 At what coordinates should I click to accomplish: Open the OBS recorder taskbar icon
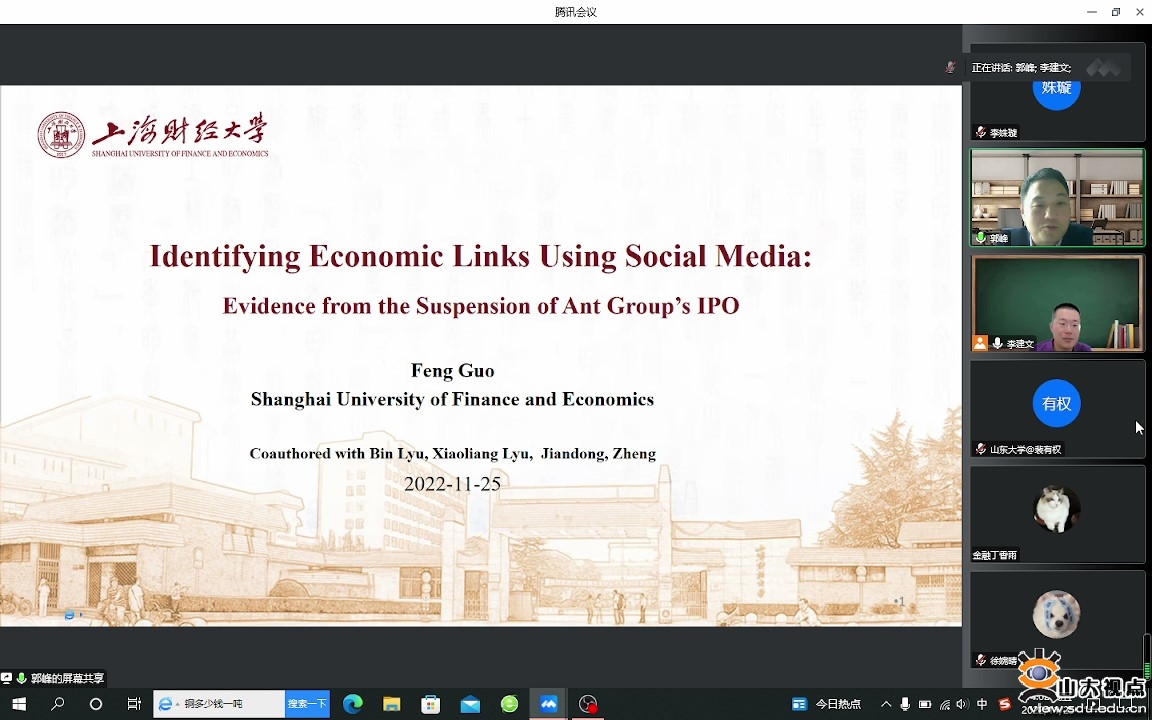588,704
